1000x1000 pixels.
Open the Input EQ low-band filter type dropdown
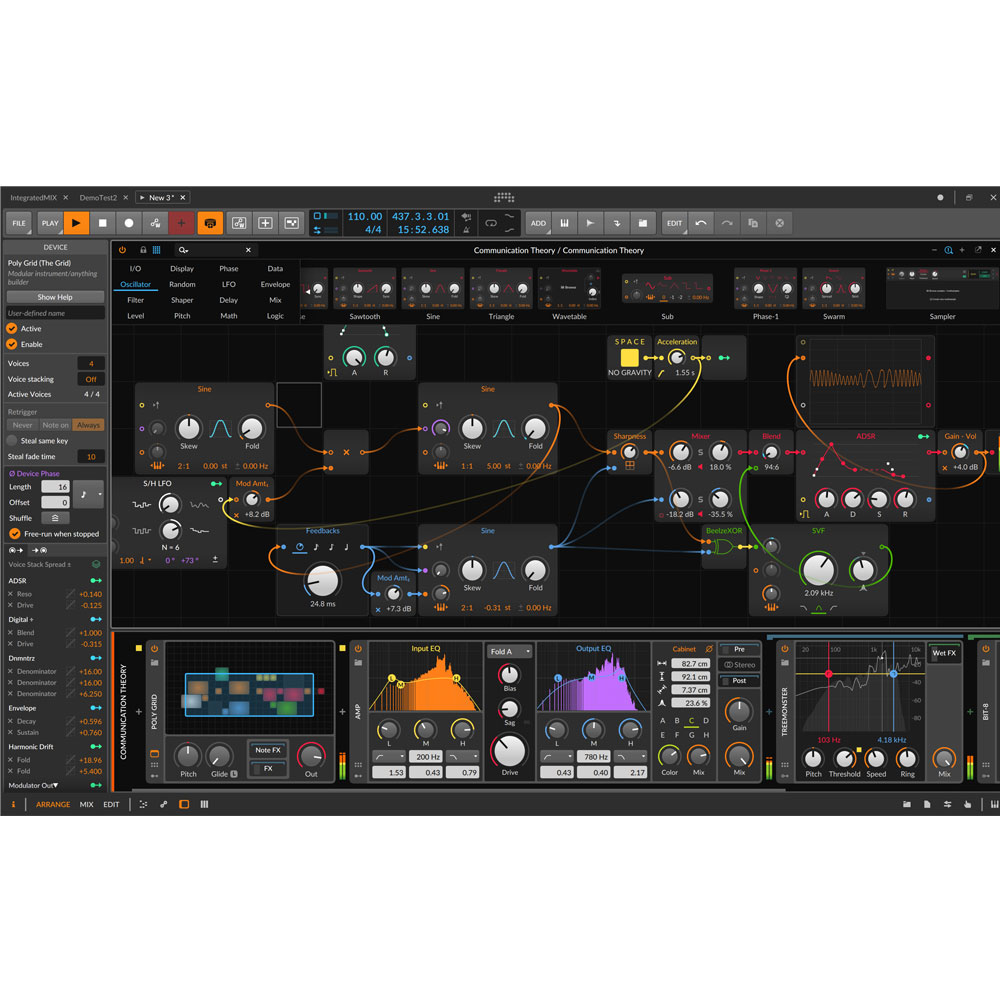pos(389,756)
